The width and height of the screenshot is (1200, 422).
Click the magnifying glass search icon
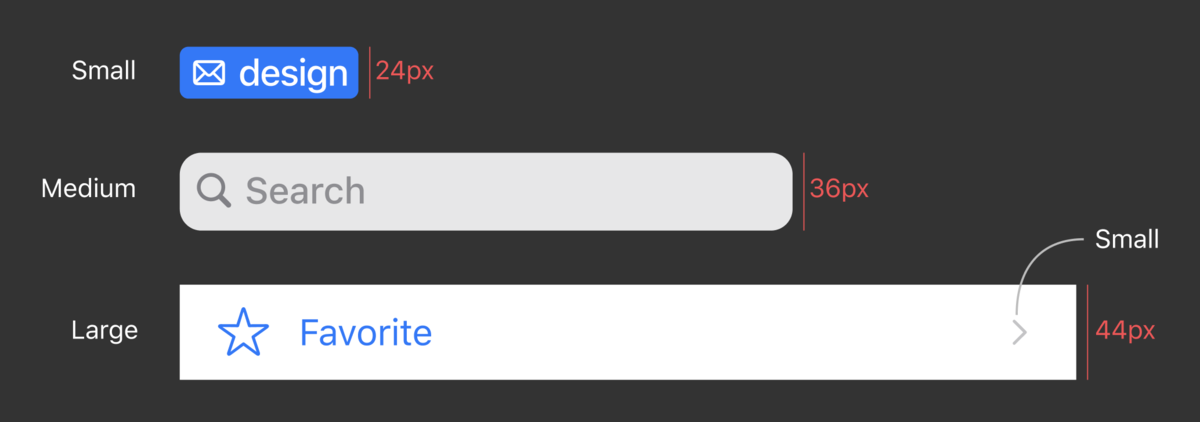[x=214, y=190]
